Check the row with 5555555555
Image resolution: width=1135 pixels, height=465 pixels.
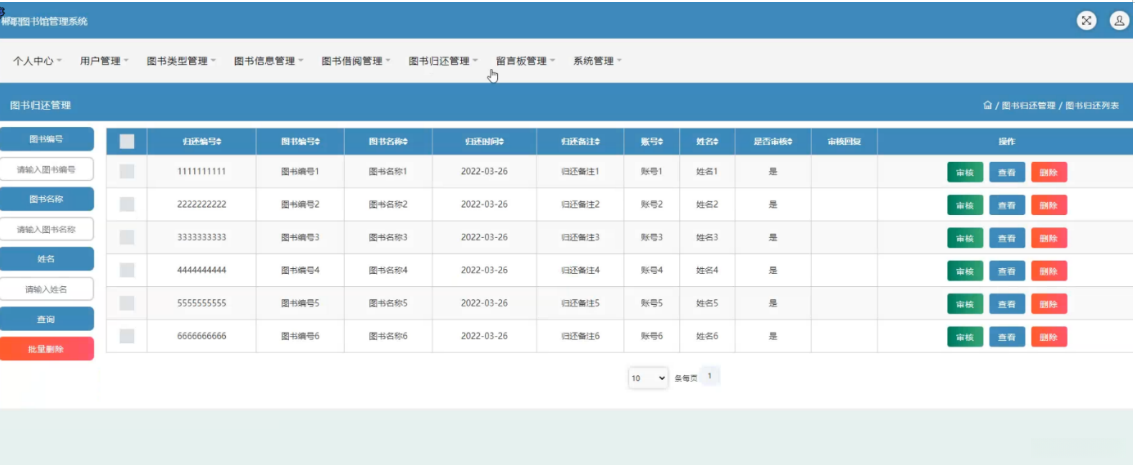127,303
